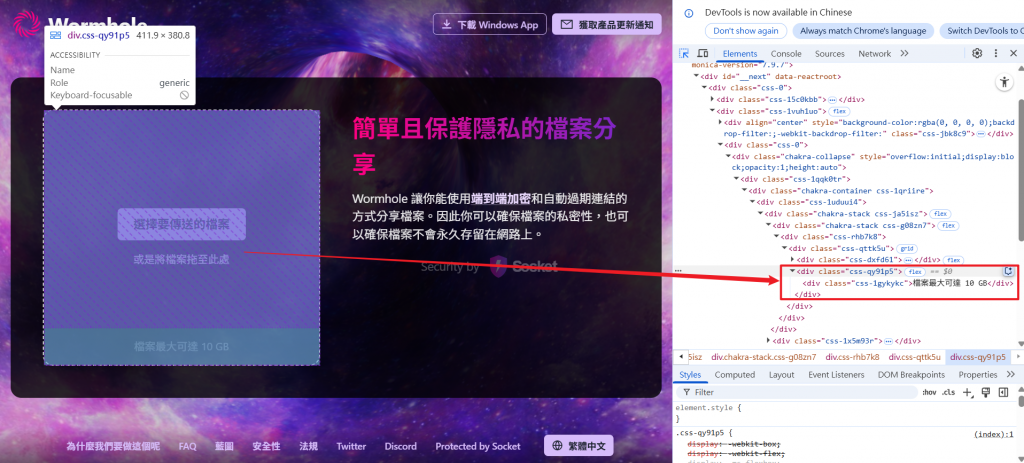Open the 繁體中文 language selector
Viewport: 1024px width, 463px height.
pyautogui.click(x=579, y=446)
